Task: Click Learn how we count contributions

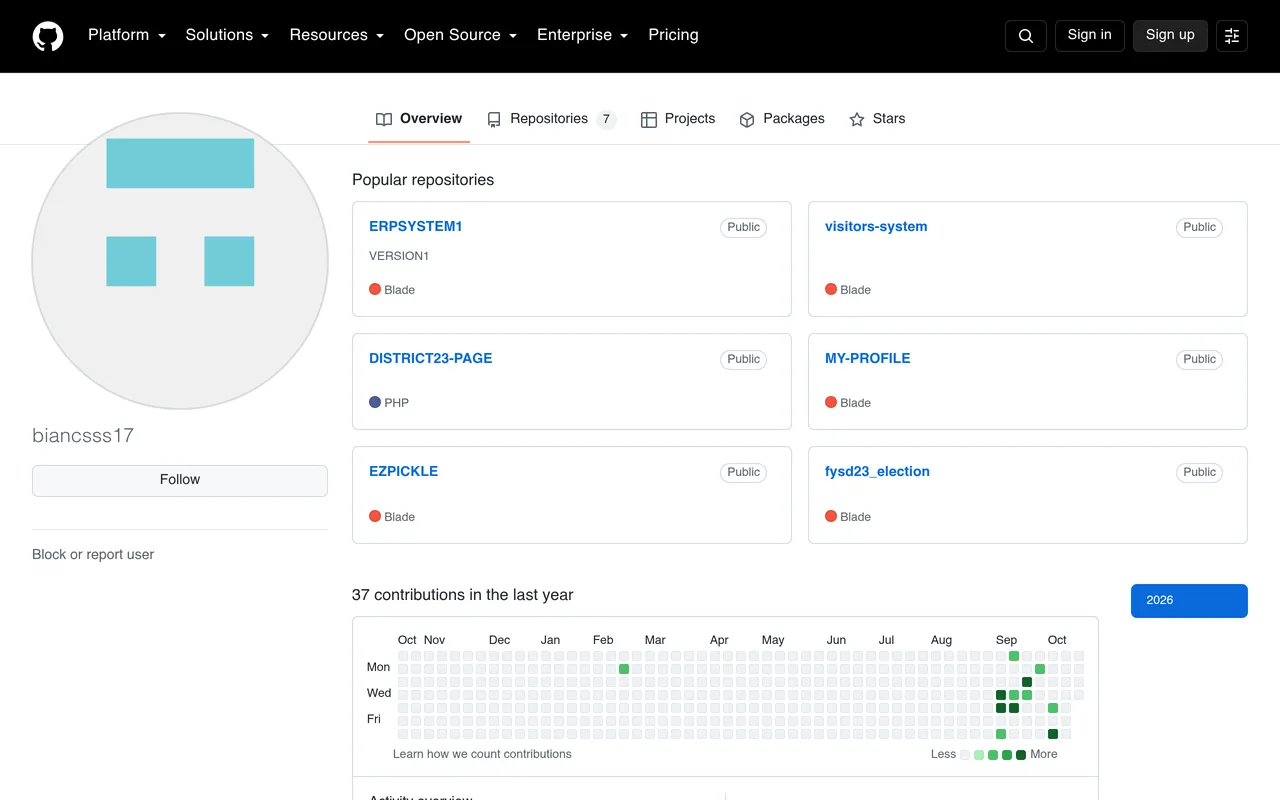Action: (482, 754)
